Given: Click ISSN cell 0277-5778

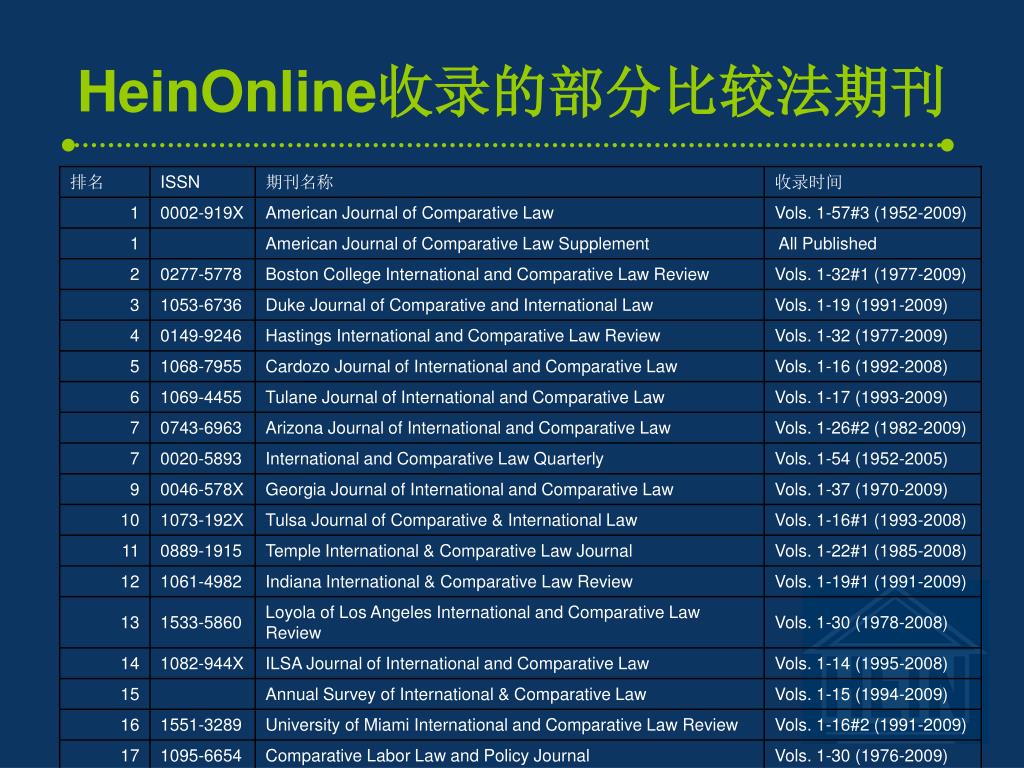Looking at the screenshot, I should [x=201, y=274].
